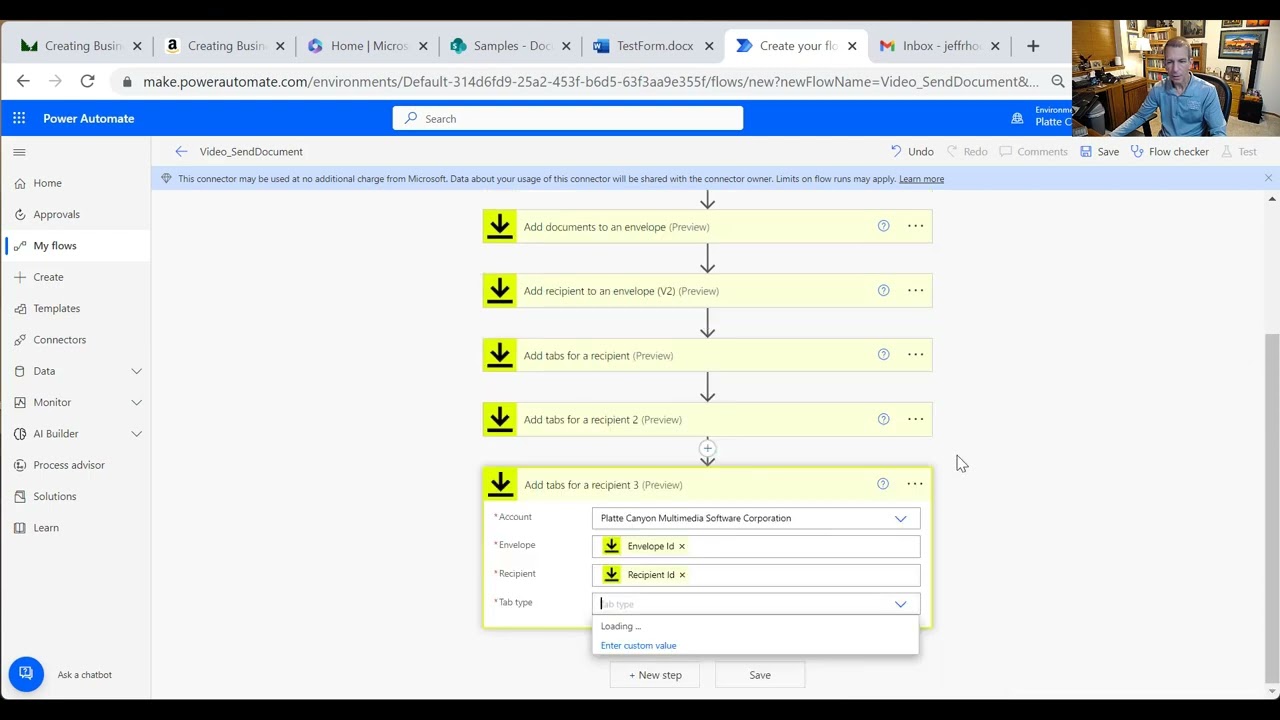Click the environment icon in the header
This screenshot has width=1280, height=720.
(1017, 118)
